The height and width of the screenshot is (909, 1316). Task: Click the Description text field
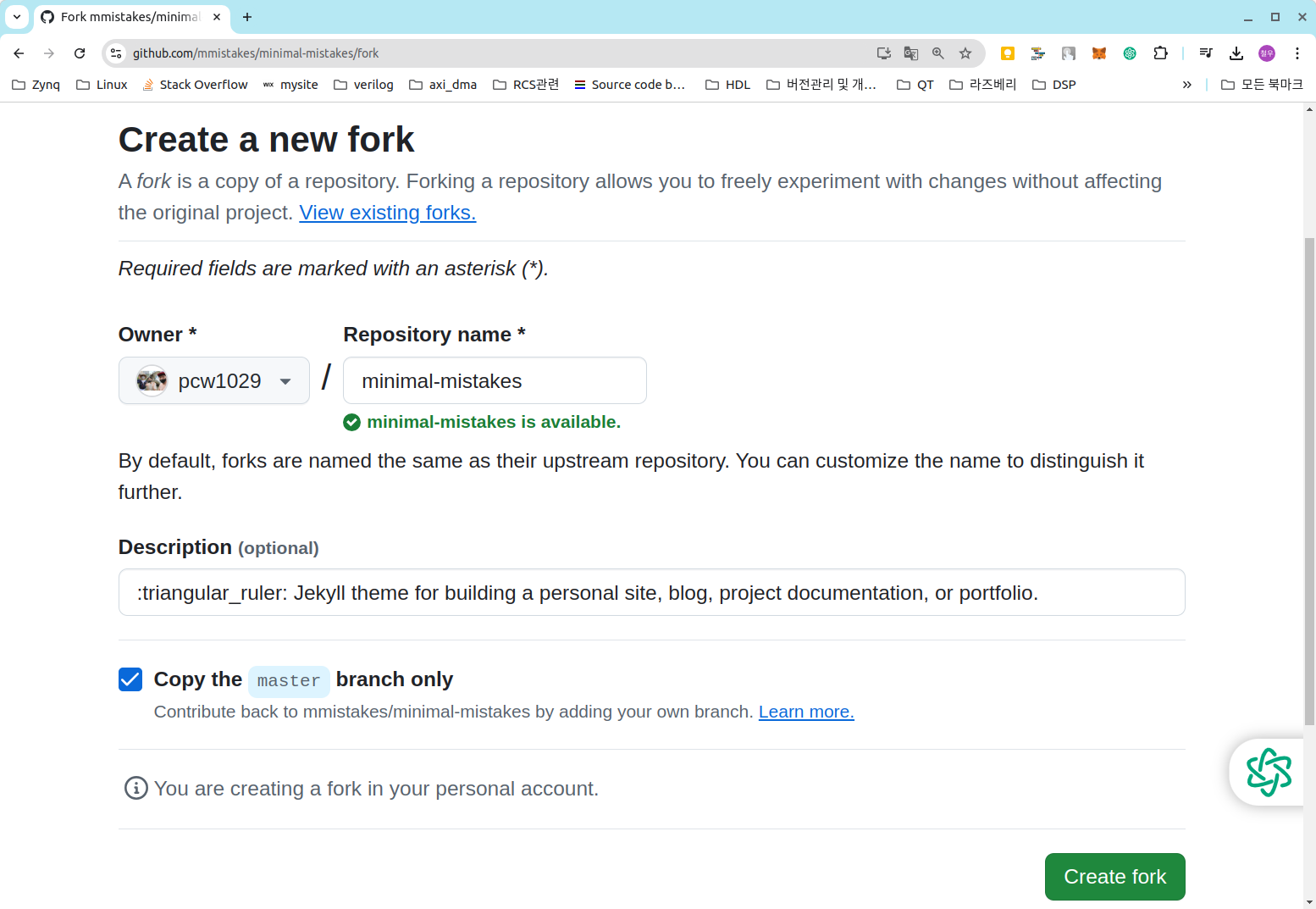[x=651, y=593]
